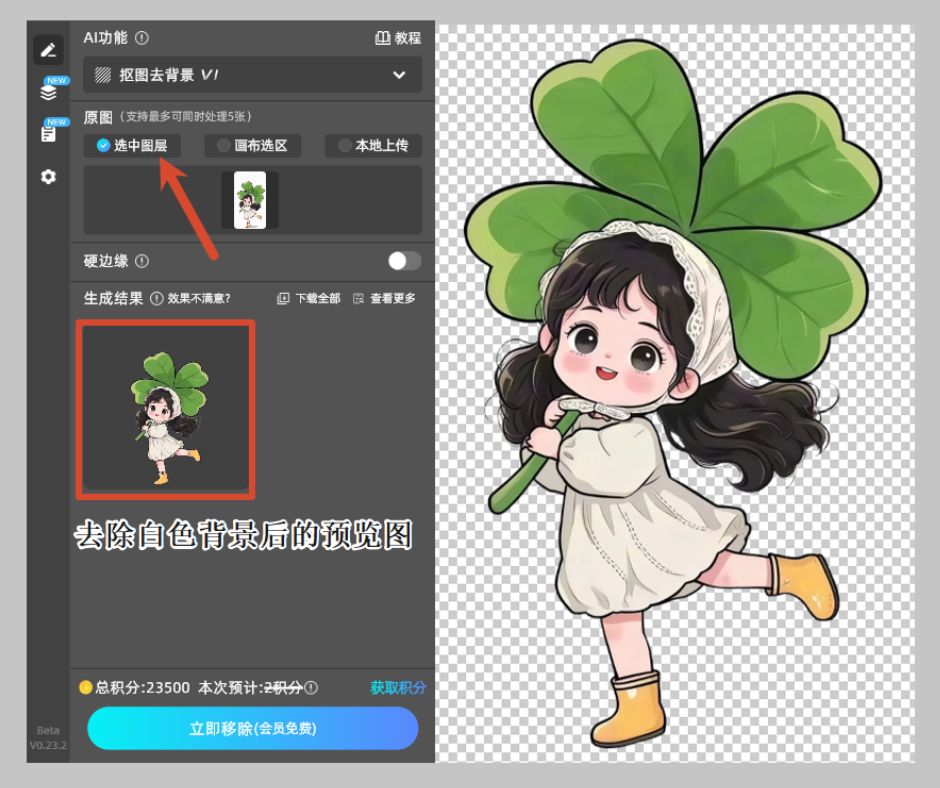Choose the 本地上传 radio option
The image size is (940, 788).
click(373, 145)
